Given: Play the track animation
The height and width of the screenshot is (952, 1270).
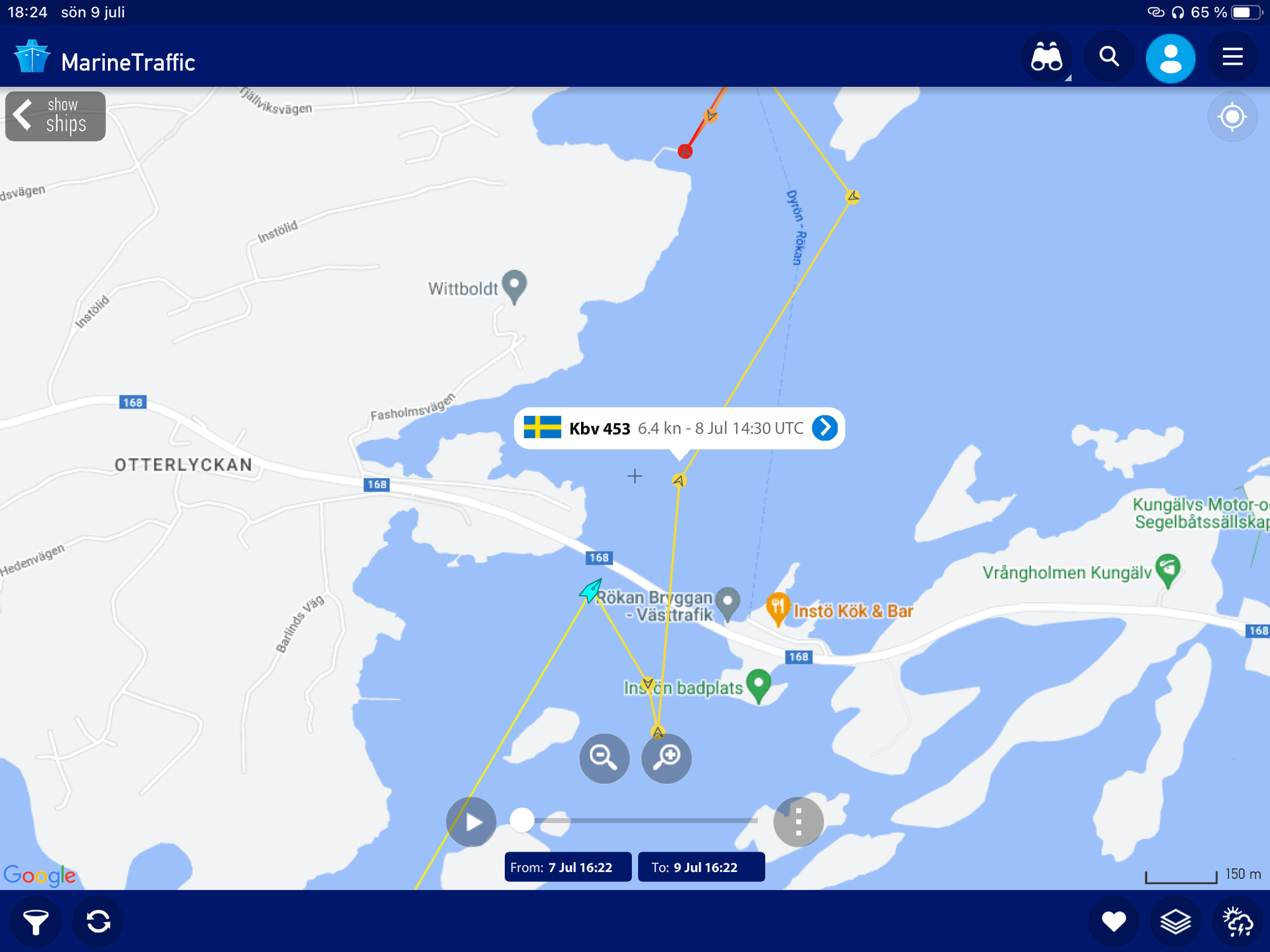Looking at the screenshot, I should pyautogui.click(x=471, y=822).
